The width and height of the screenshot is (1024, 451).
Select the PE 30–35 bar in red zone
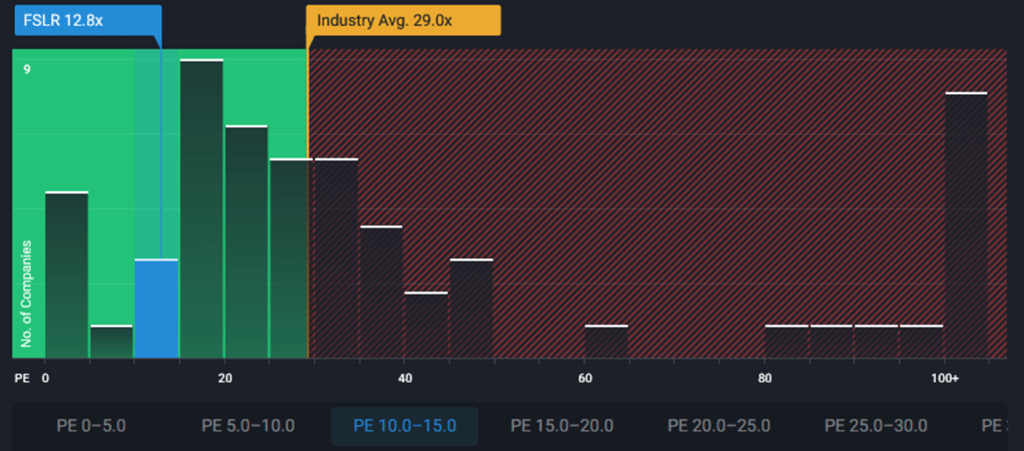(336, 258)
